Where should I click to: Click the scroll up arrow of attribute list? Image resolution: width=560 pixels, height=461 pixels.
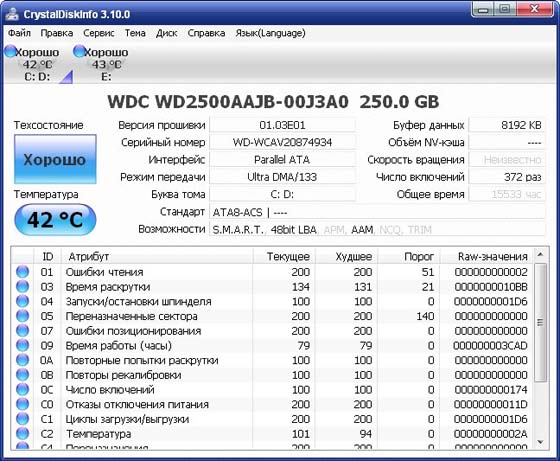(540, 255)
